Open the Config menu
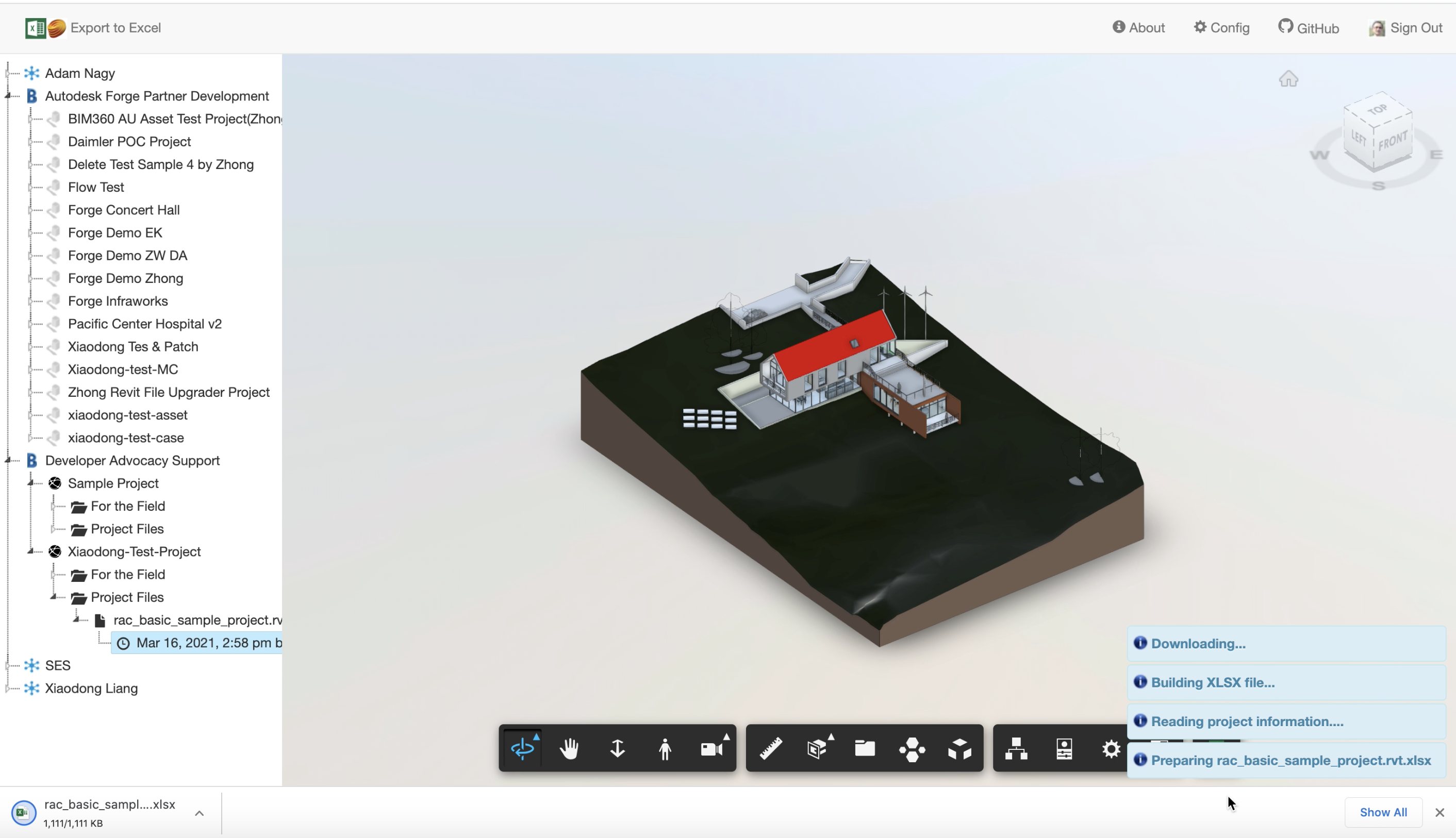Screen dimensions: 1456x838 [1221, 27]
